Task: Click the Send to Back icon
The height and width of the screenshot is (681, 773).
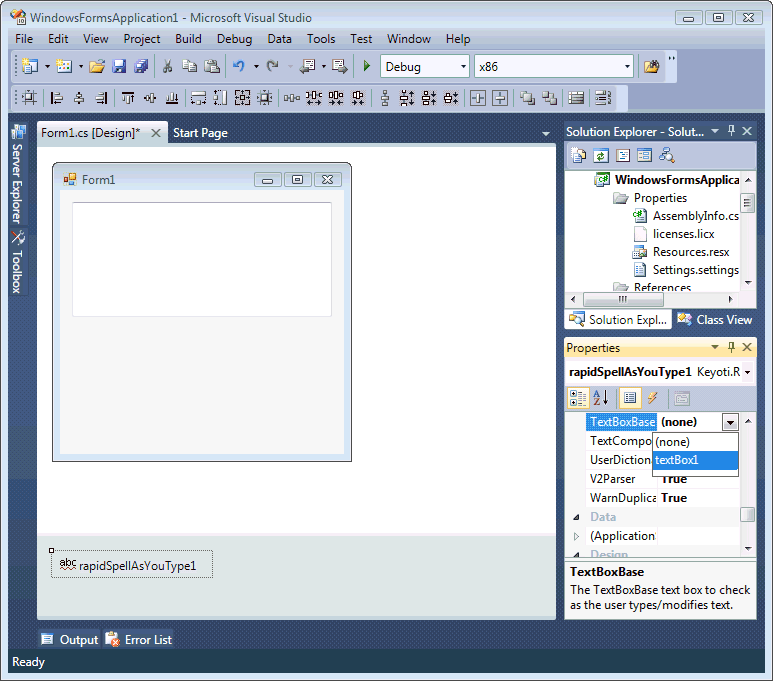Action: click(x=549, y=98)
